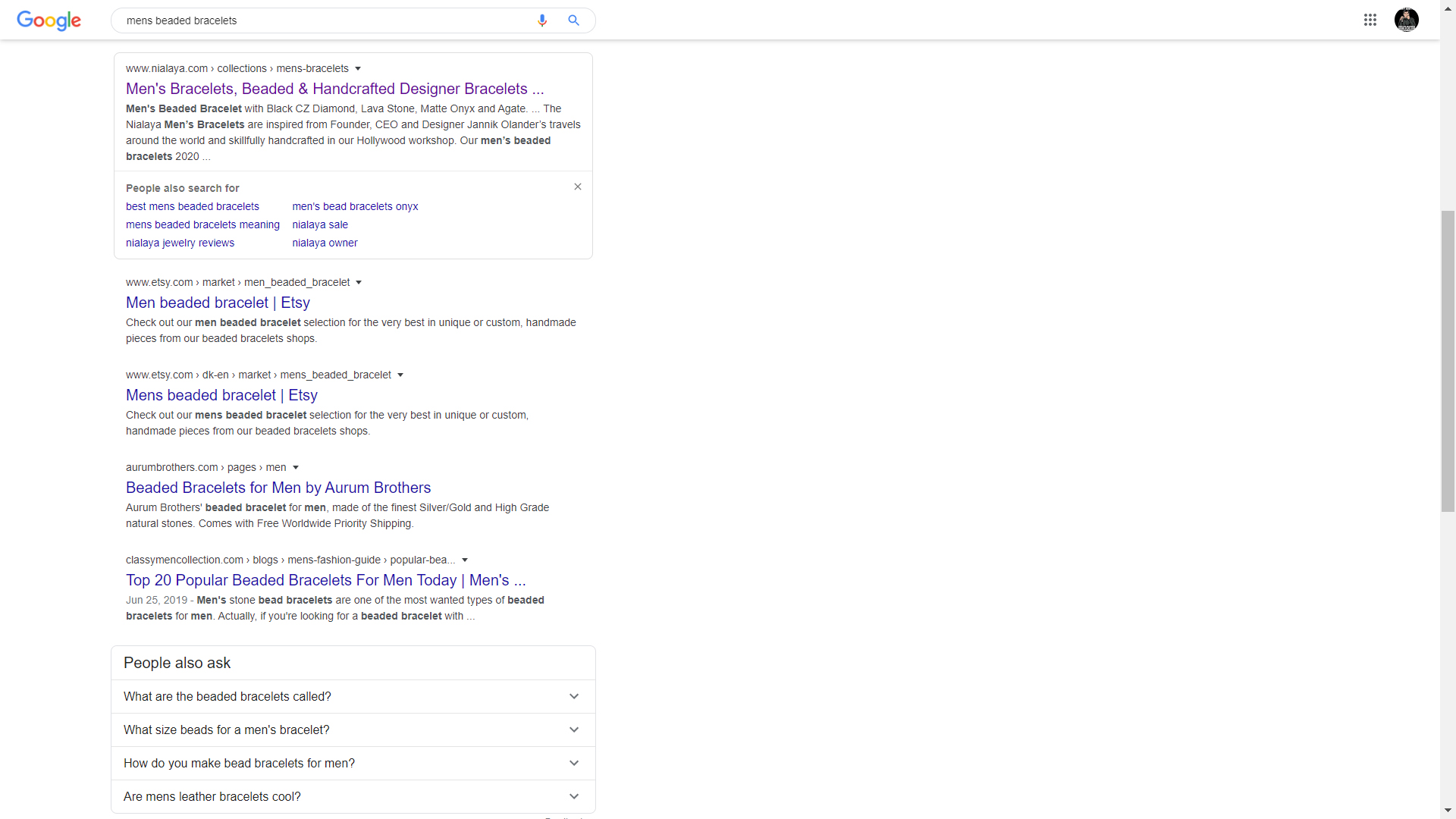Click the classymencollection.com breadcrumb URL
1456x819 pixels.
coord(290,560)
